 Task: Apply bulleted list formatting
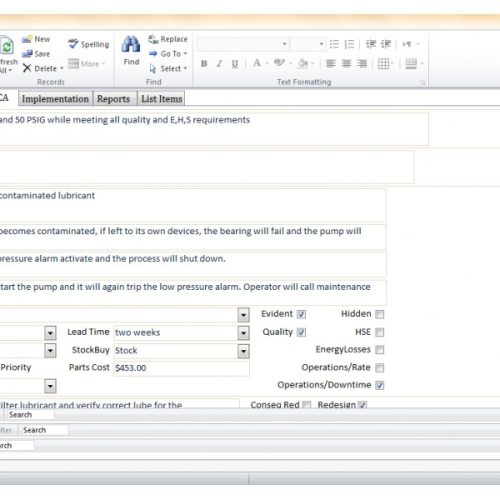click(334, 44)
